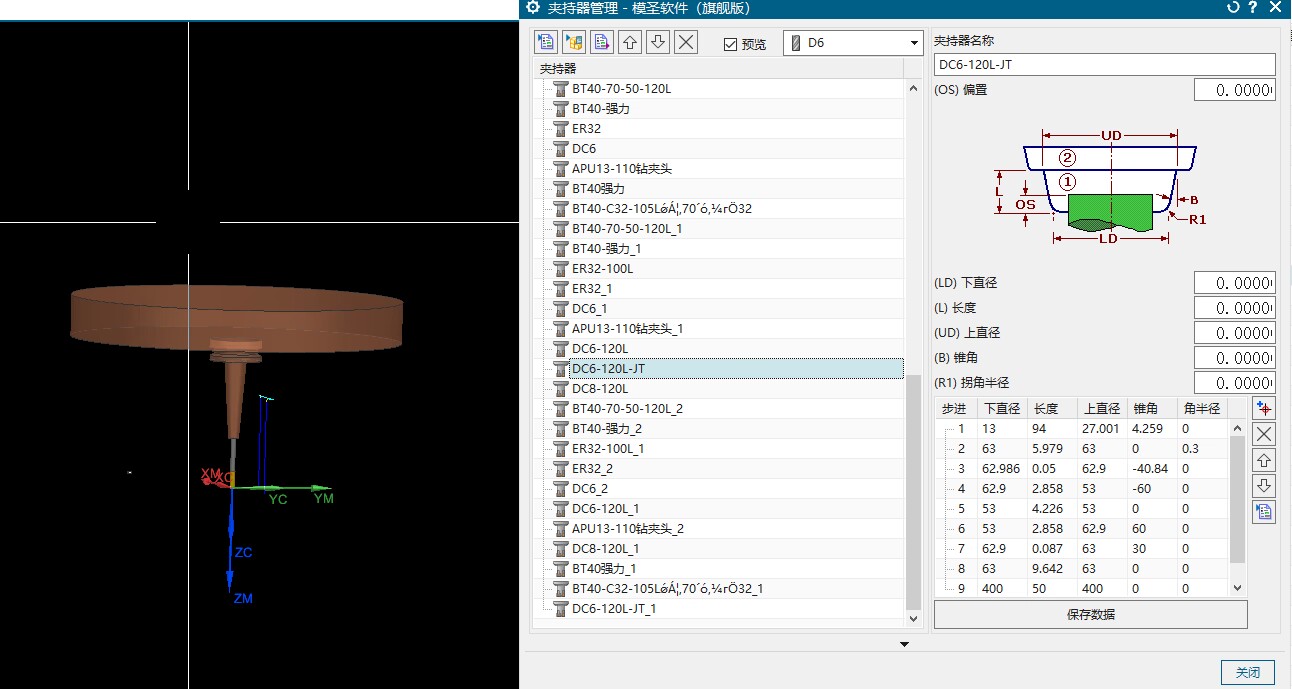Click the import holder from part icon
Viewport: 1292px width, 689px height.
pyautogui.click(x=574, y=42)
